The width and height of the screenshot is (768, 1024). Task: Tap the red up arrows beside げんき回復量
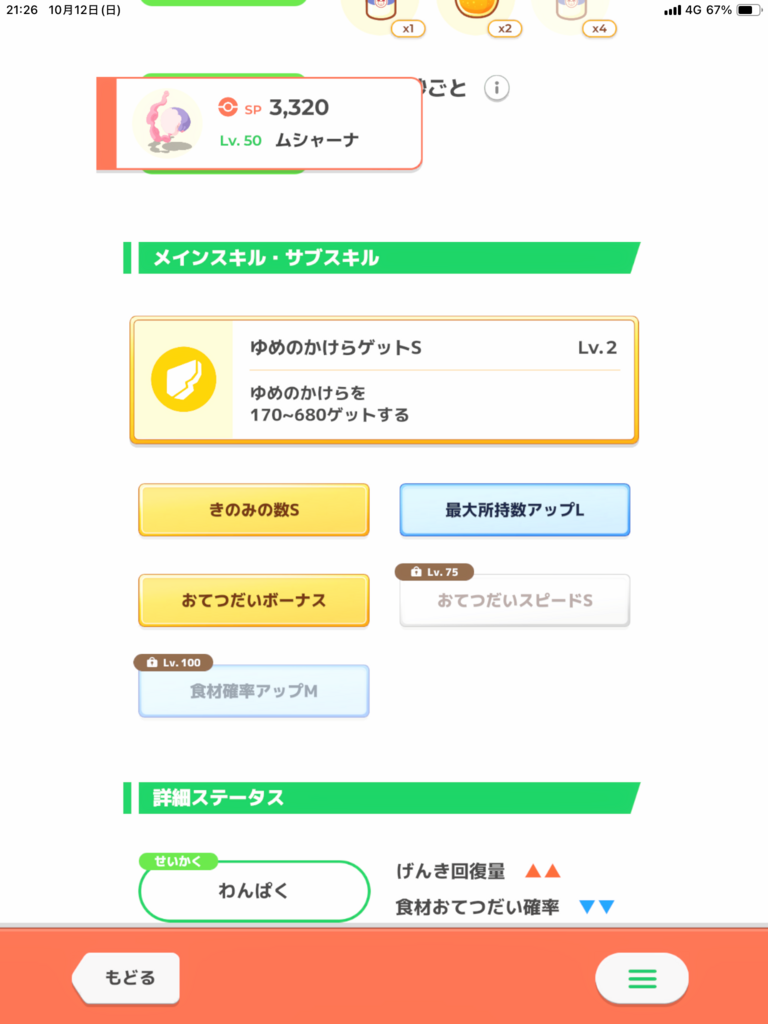[543, 871]
